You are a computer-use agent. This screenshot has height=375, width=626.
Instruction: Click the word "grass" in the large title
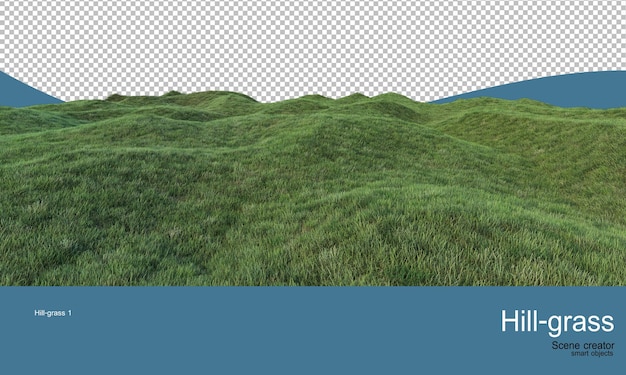(x=581, y=325)
